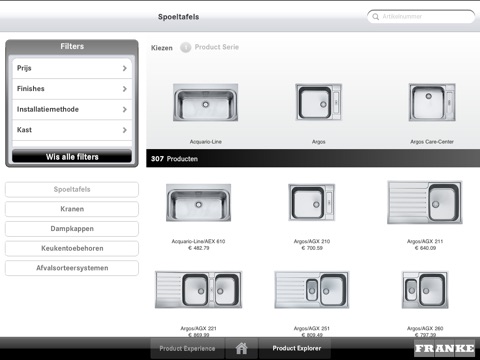The image size is (480, 360).
Task: Click the Argos/AGX 211 label text
Action: (425, 241)
